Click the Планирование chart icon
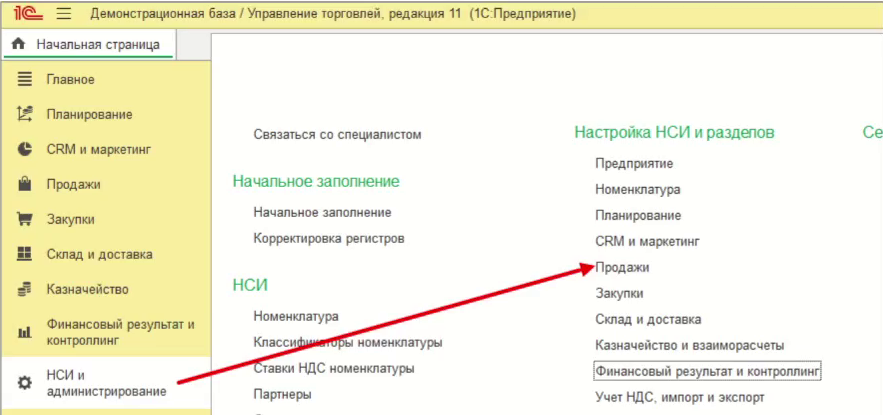The width and height of the screenshot is (883, 415). (24, 114)
